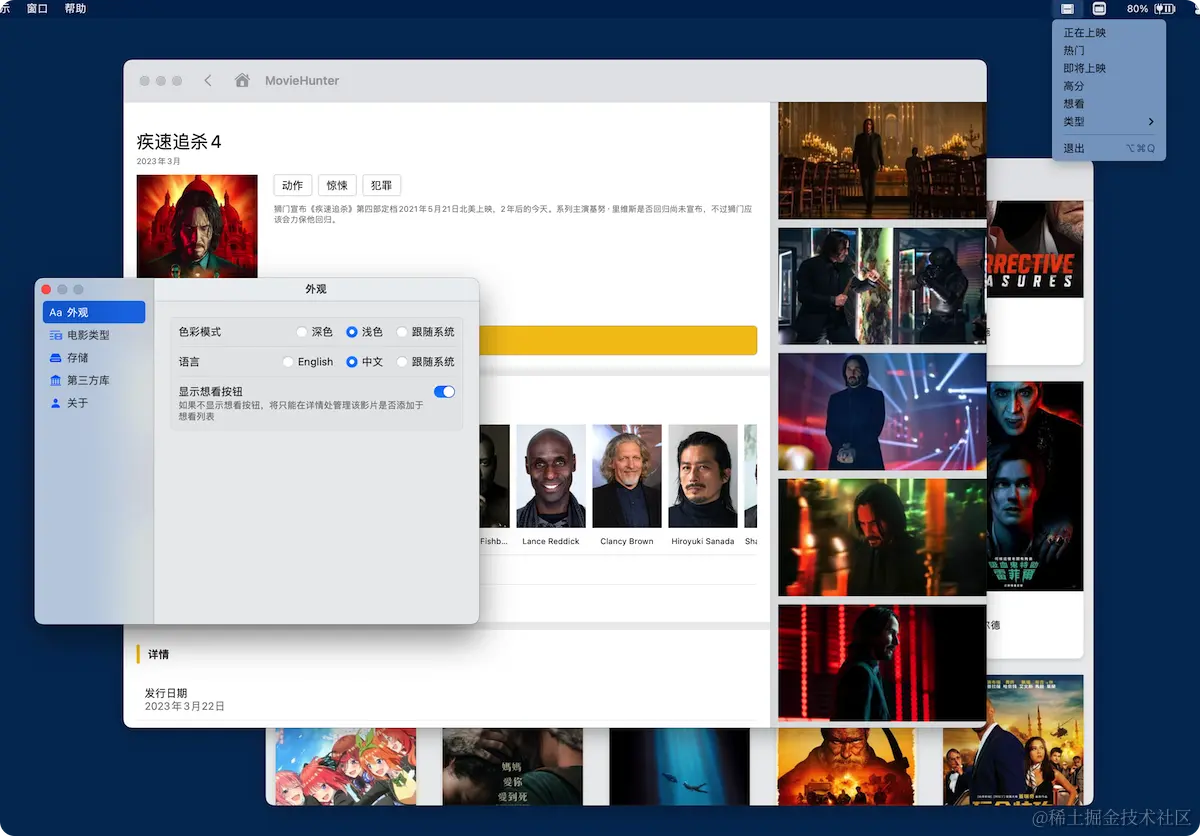Open Clancy Brown's cast photo
Image resolution: width=1200 pixels, height=836 pixels.
[x=627, y=476]
